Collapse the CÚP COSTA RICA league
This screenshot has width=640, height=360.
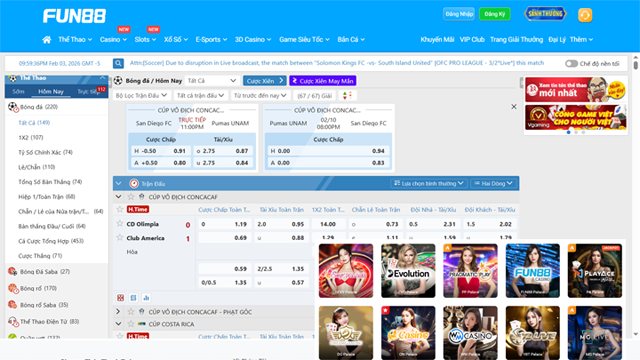click(118, 324)
